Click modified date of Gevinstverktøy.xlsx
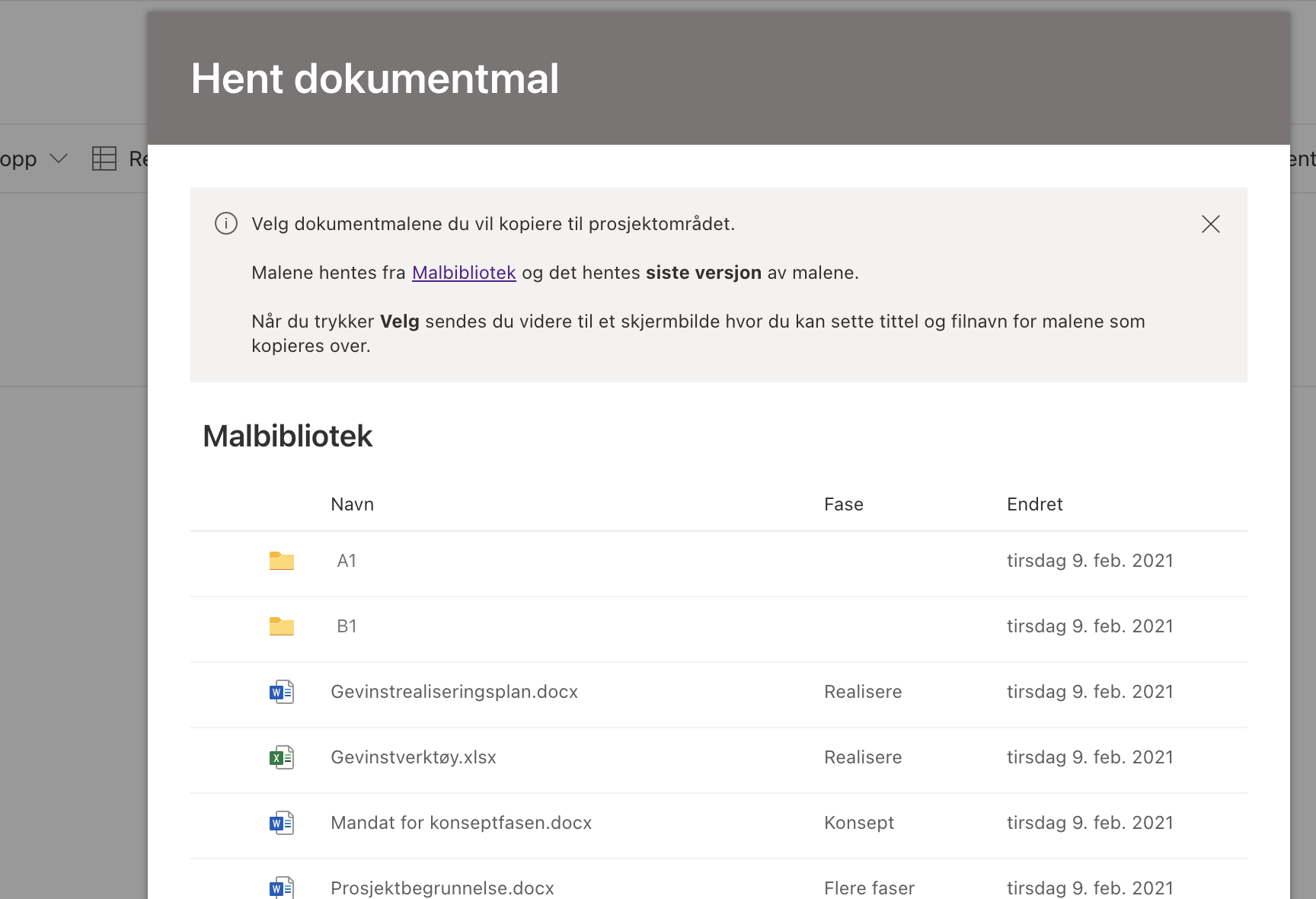 [x=1090, y=757]
